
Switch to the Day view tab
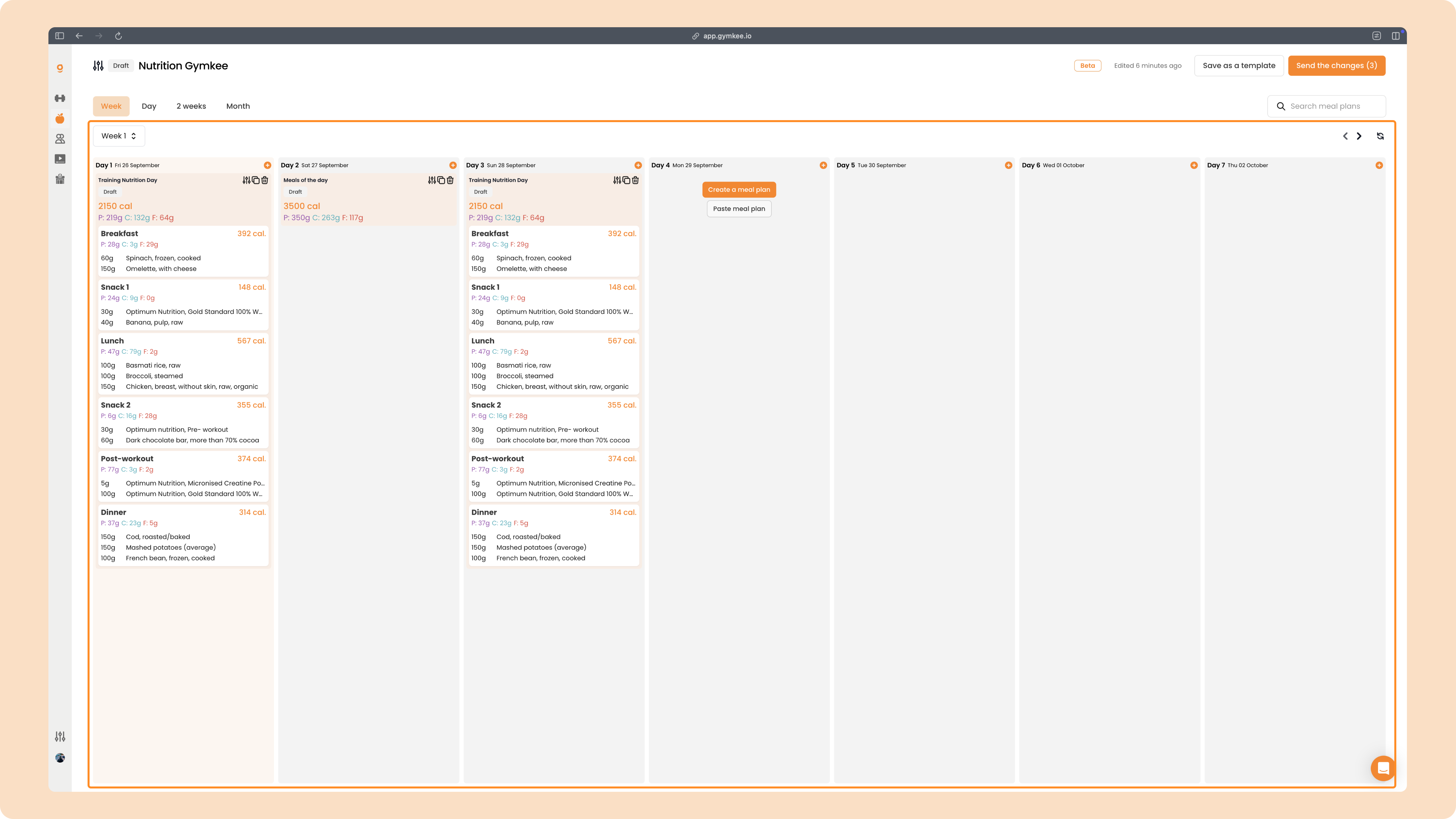pos(149,106)
